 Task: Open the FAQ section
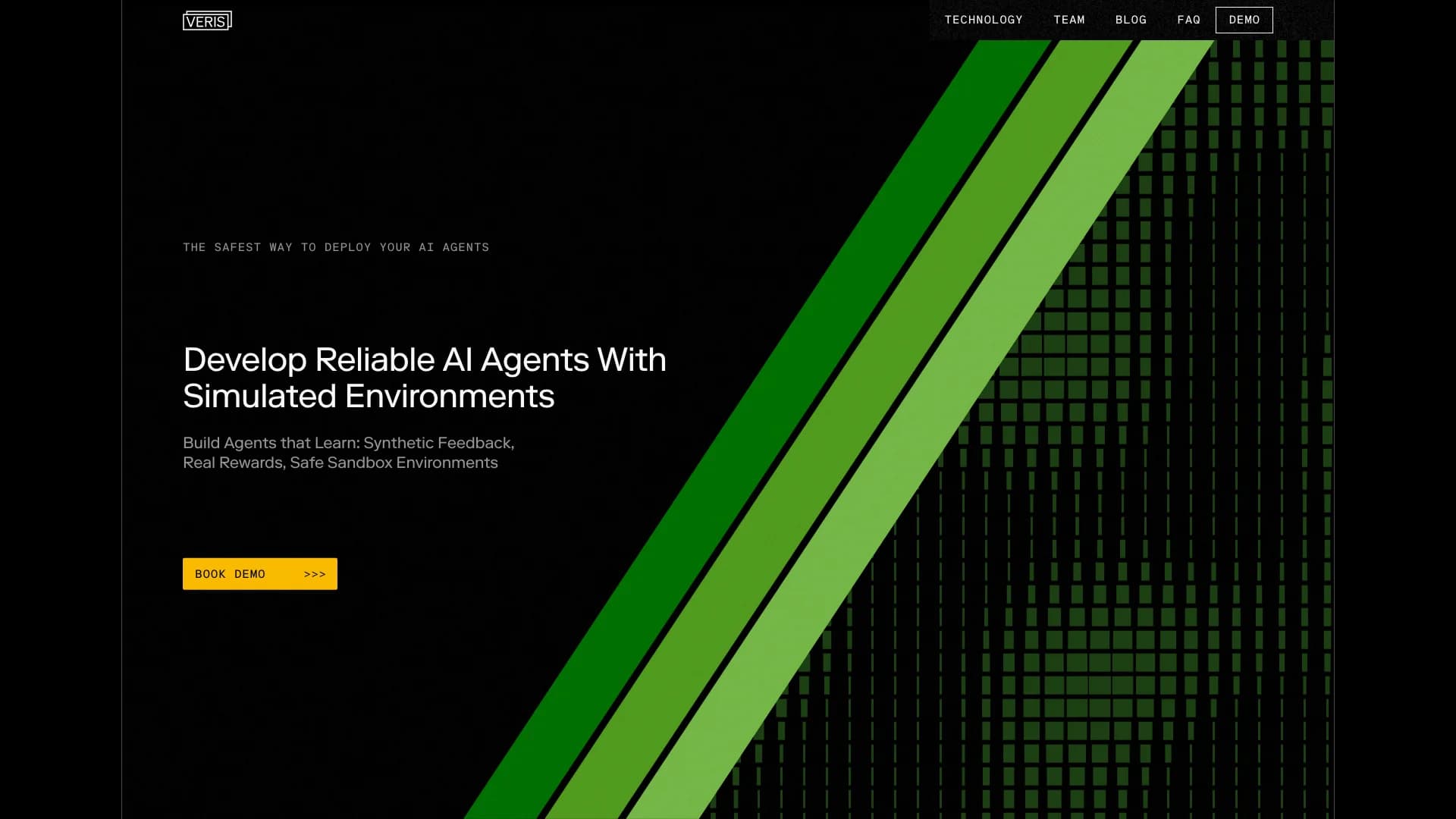[x=1188, y=20]
